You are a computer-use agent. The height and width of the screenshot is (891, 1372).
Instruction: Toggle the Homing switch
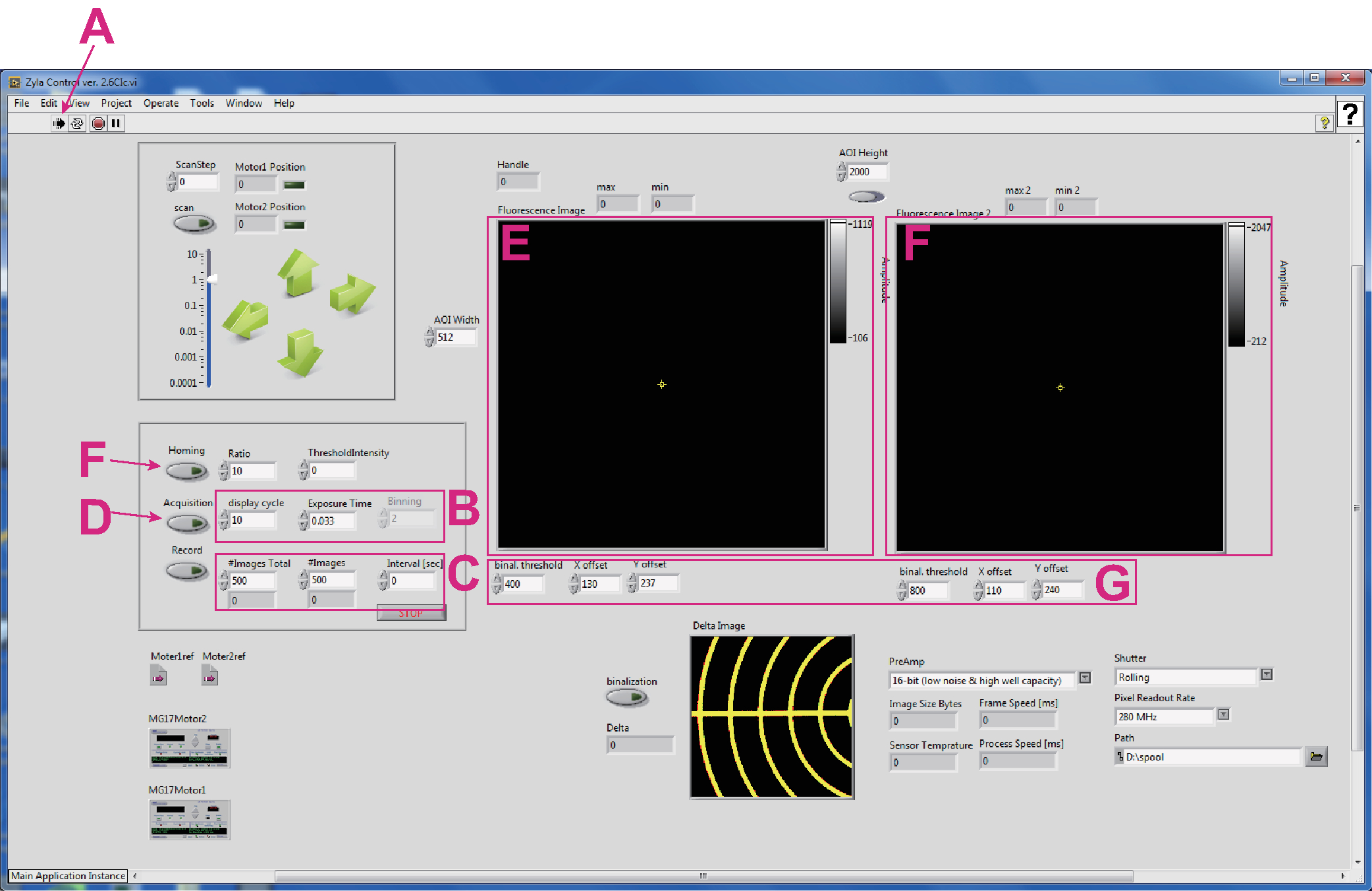click(187, 471)
